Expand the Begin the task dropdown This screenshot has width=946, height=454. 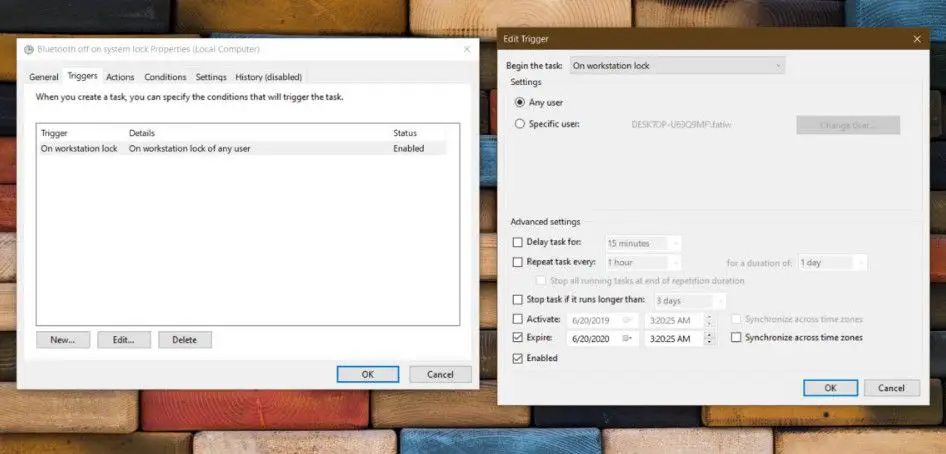(x=677, y=66)
